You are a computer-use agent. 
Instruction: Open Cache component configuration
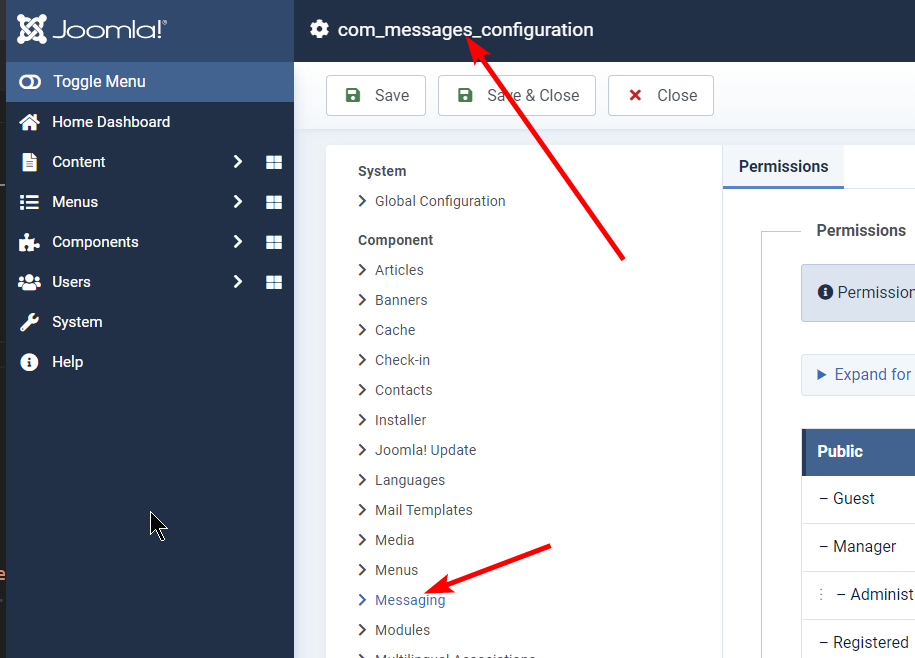click(395, 330)
